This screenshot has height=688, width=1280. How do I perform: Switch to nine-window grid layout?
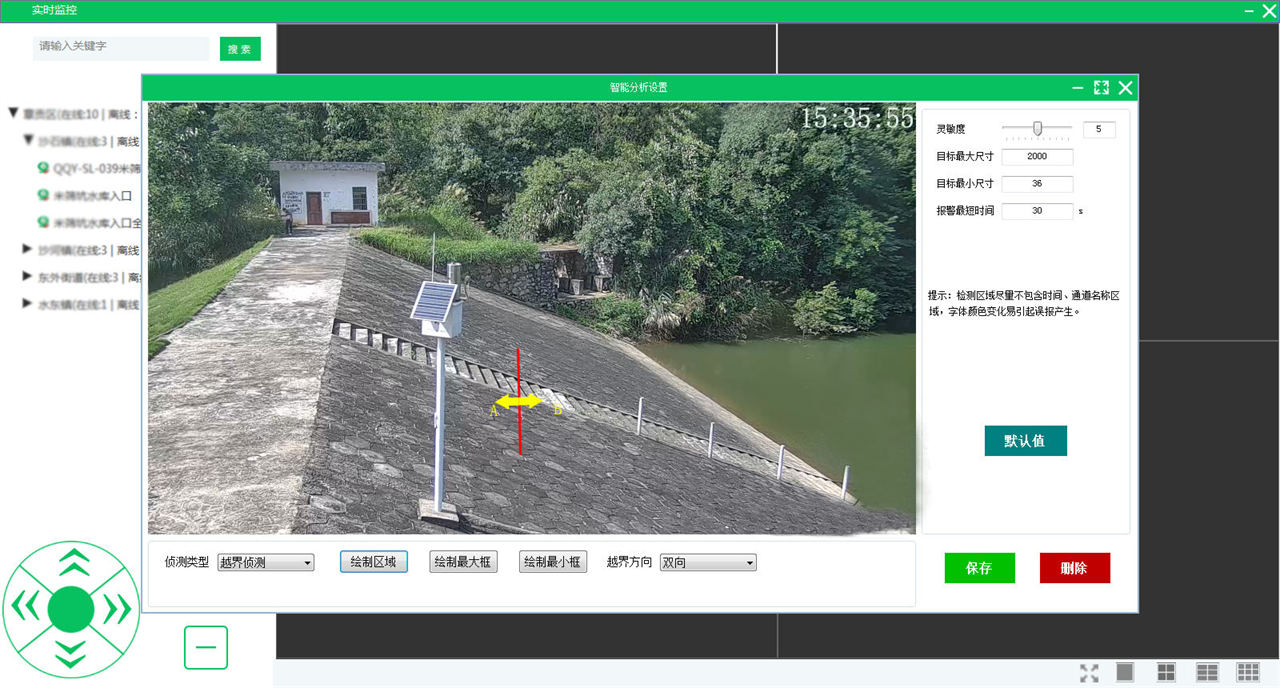[1247, 672]
